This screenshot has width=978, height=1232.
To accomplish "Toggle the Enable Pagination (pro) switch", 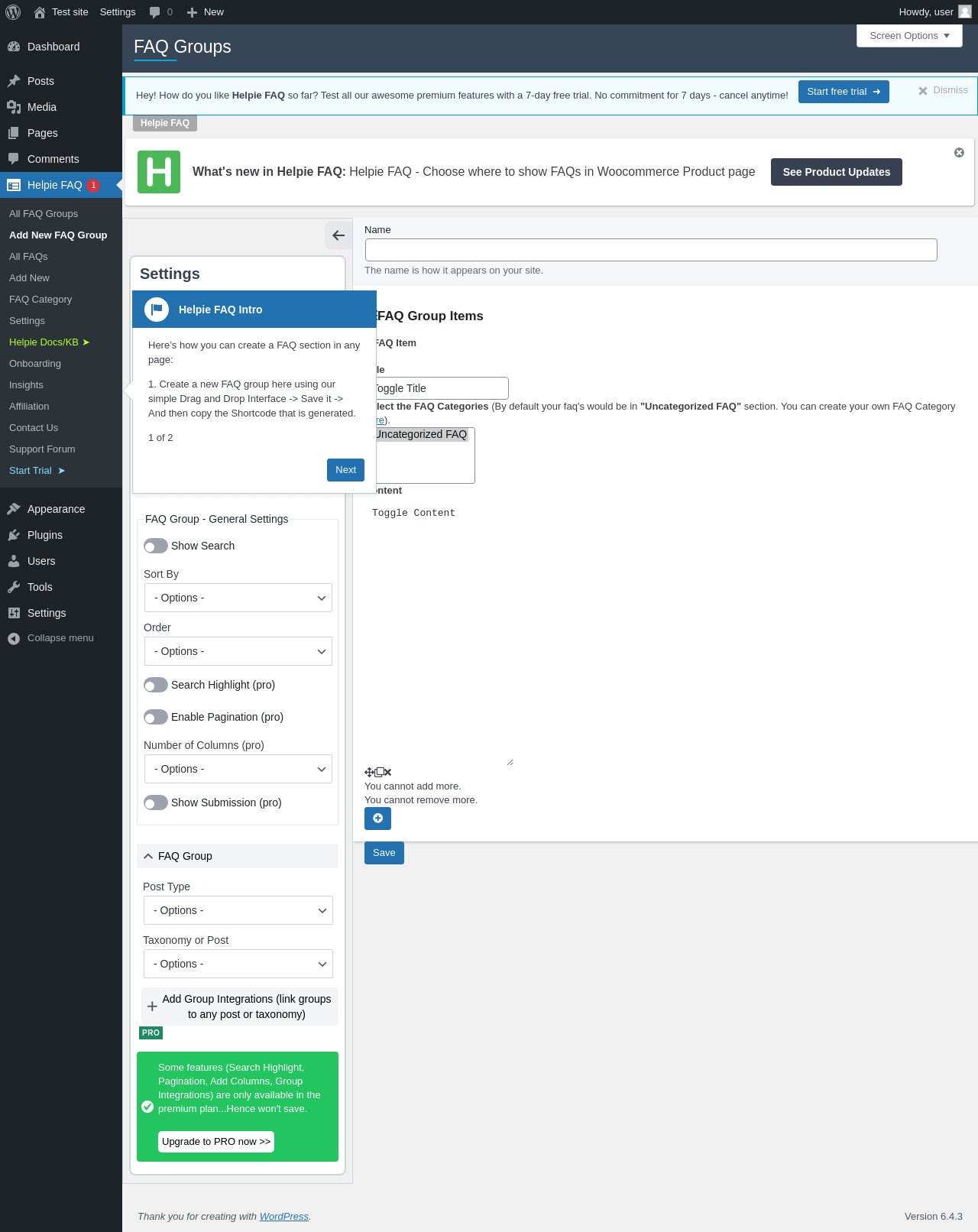I will click(156, 717).
